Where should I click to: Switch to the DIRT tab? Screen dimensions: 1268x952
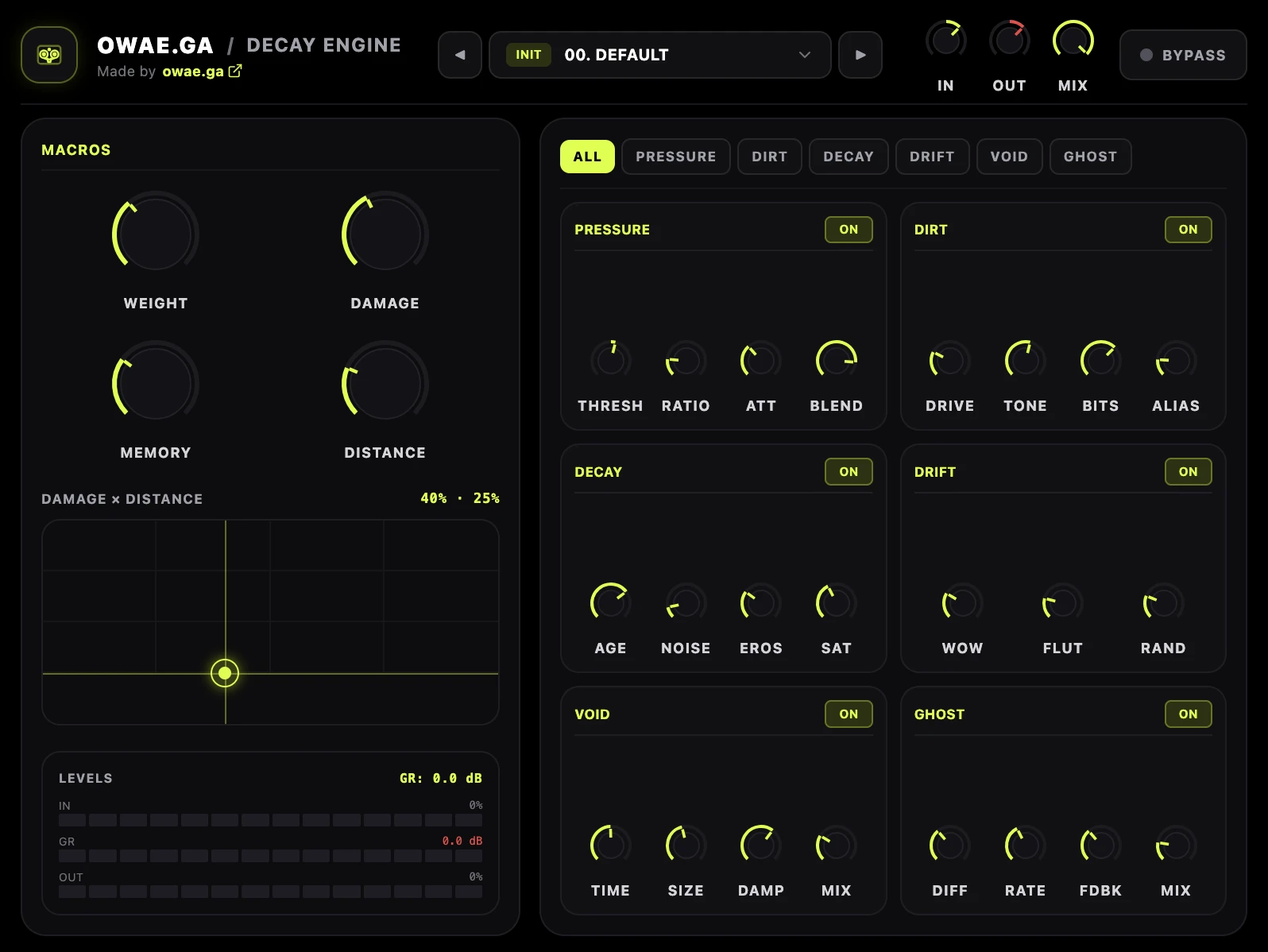(769, 157)
